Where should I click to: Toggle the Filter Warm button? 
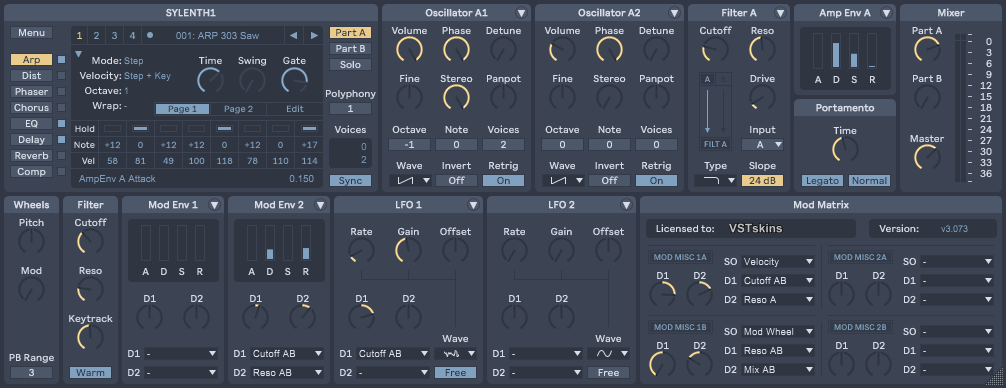90,373
